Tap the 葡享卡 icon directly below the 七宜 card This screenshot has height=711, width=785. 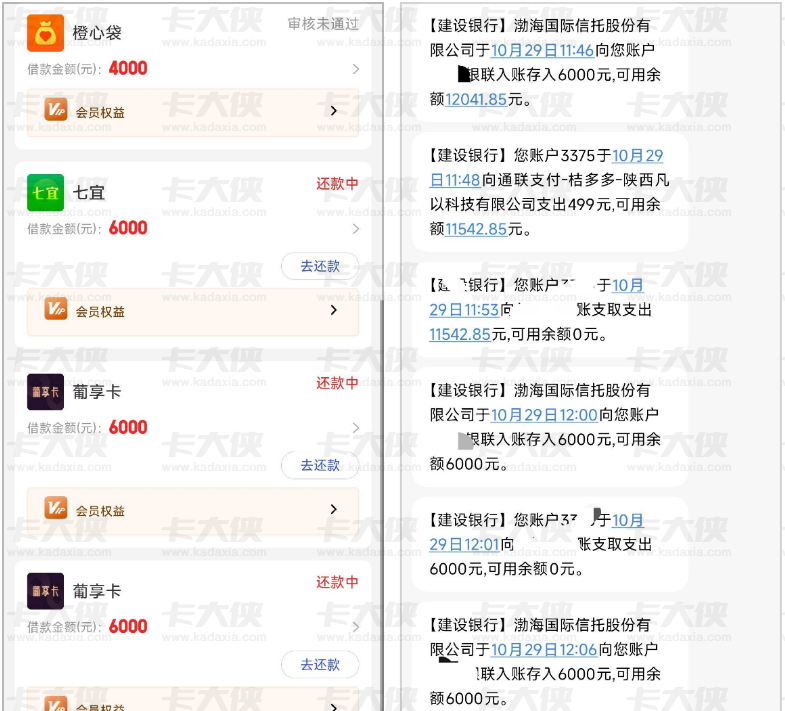pos(45,392)
